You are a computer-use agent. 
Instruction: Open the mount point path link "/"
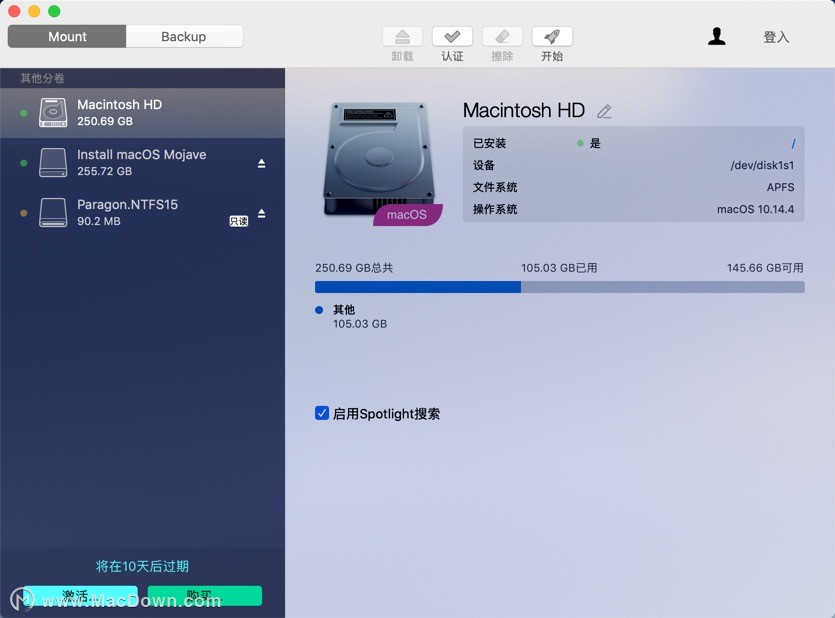(793, 144)
